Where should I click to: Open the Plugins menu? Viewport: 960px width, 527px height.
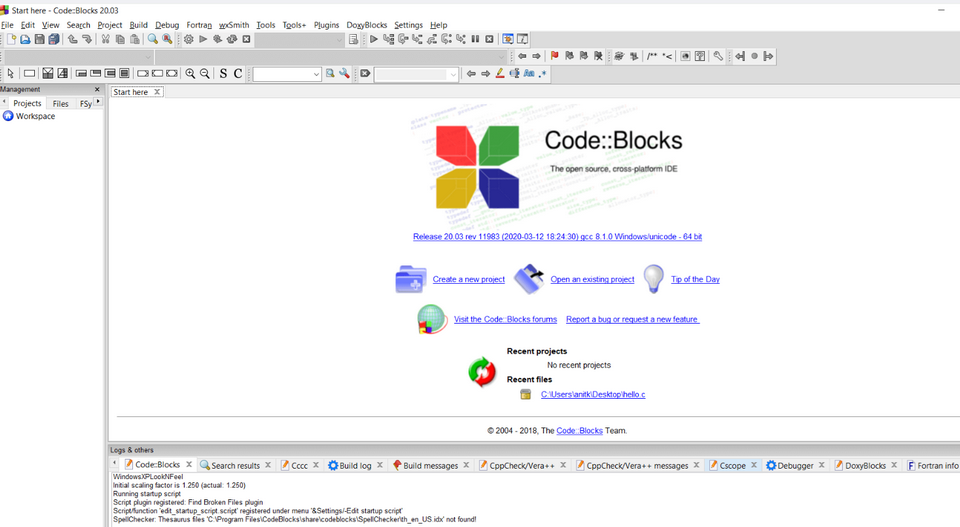tap(326, 25)
